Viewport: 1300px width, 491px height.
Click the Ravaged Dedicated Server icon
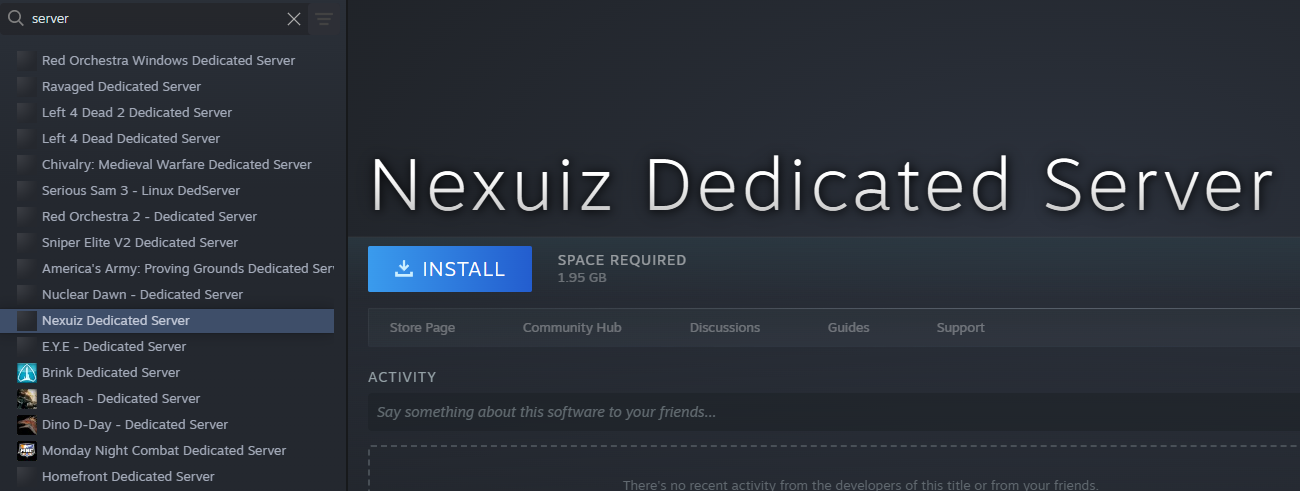click(x=27, y=86)
